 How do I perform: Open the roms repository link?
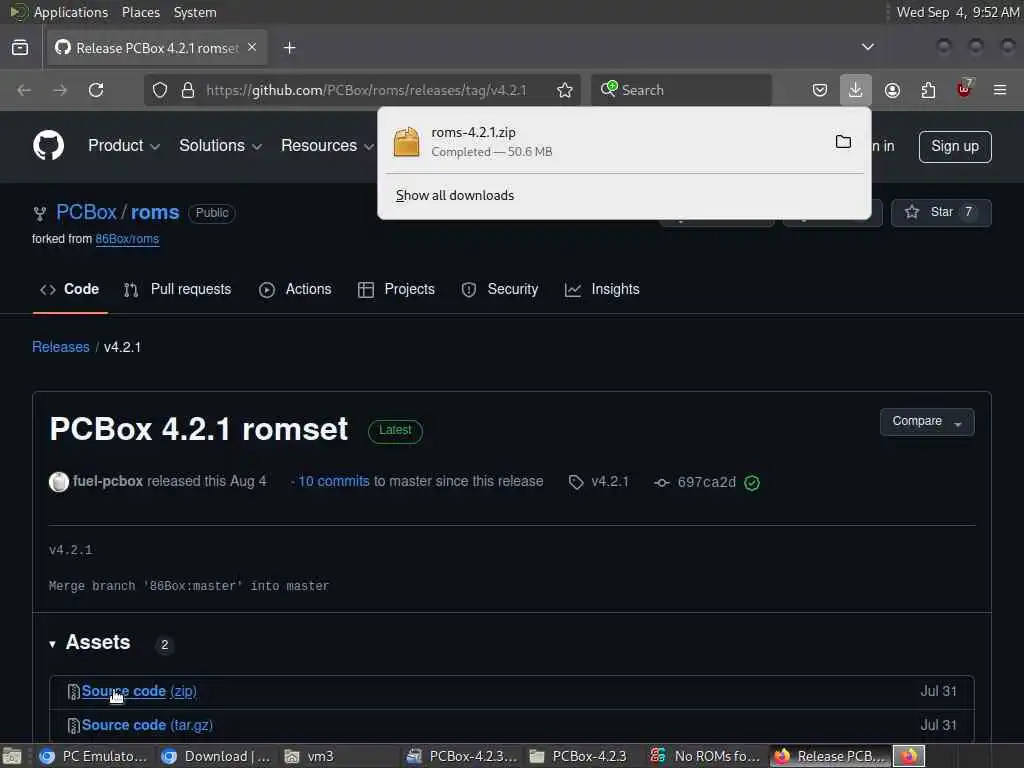coord(155,212)
